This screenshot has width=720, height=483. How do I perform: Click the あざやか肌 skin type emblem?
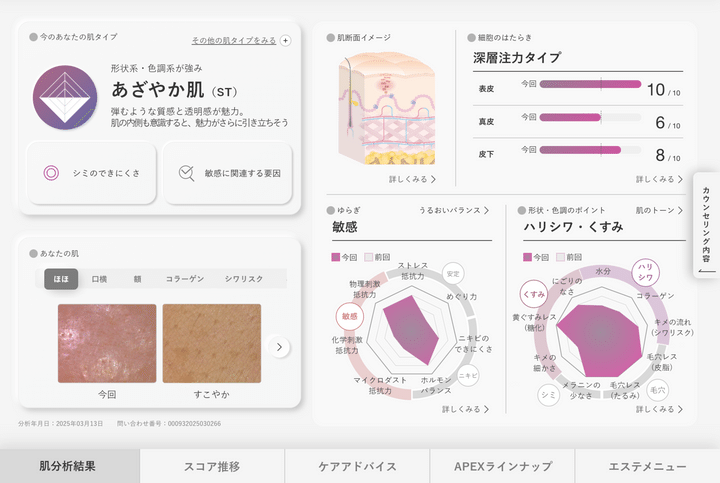(x=65, y=100)
